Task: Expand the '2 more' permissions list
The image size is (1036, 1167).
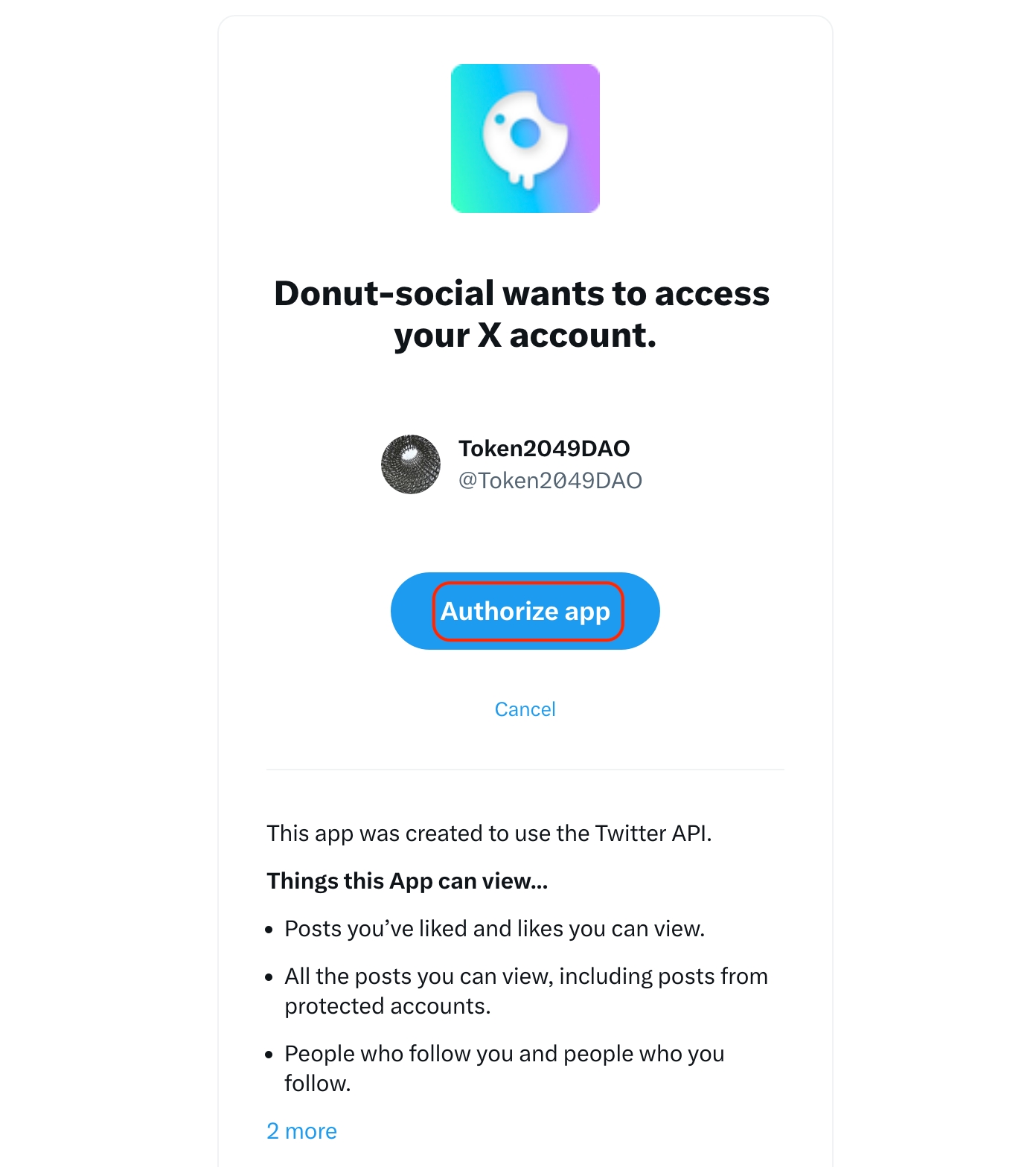Action: 301,1131
